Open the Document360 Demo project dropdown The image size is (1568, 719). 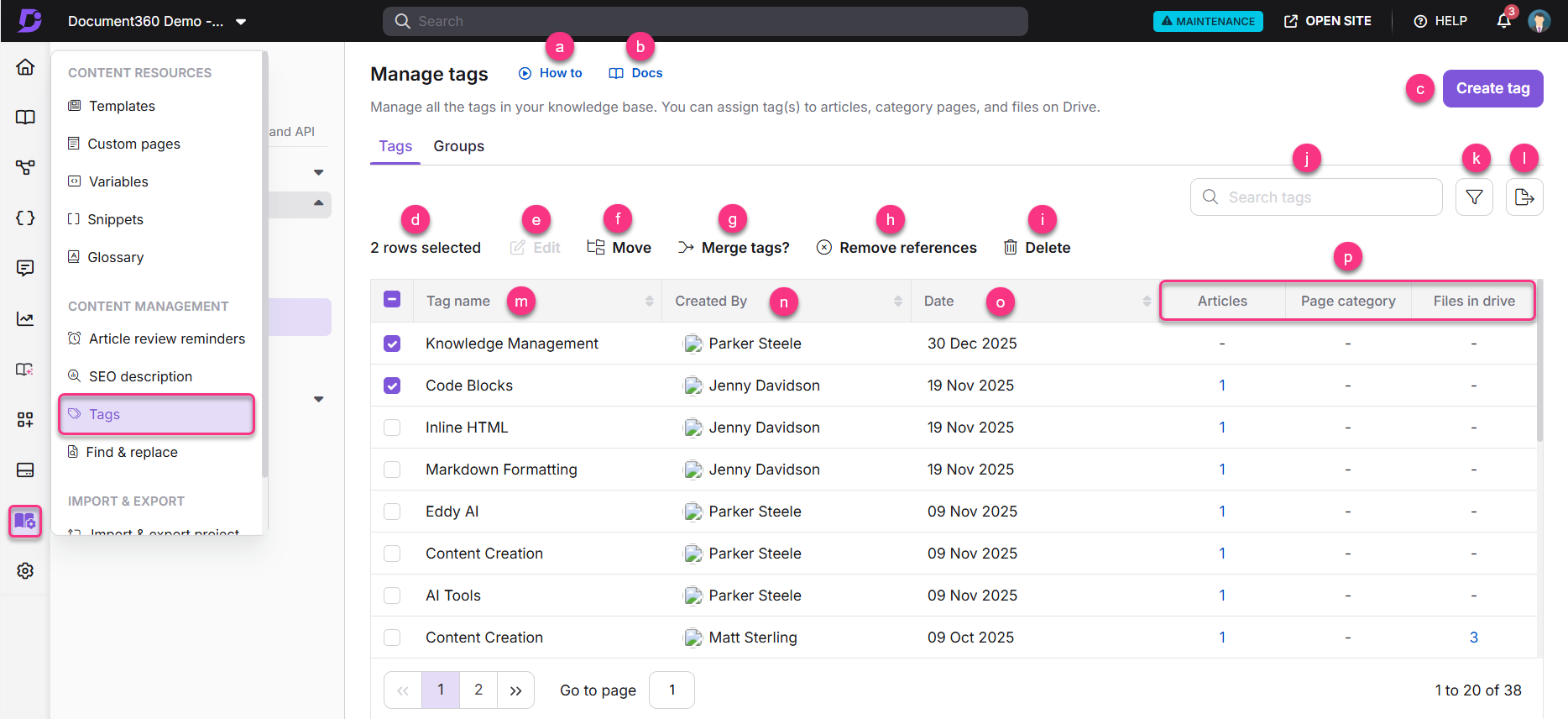[157, 21]
